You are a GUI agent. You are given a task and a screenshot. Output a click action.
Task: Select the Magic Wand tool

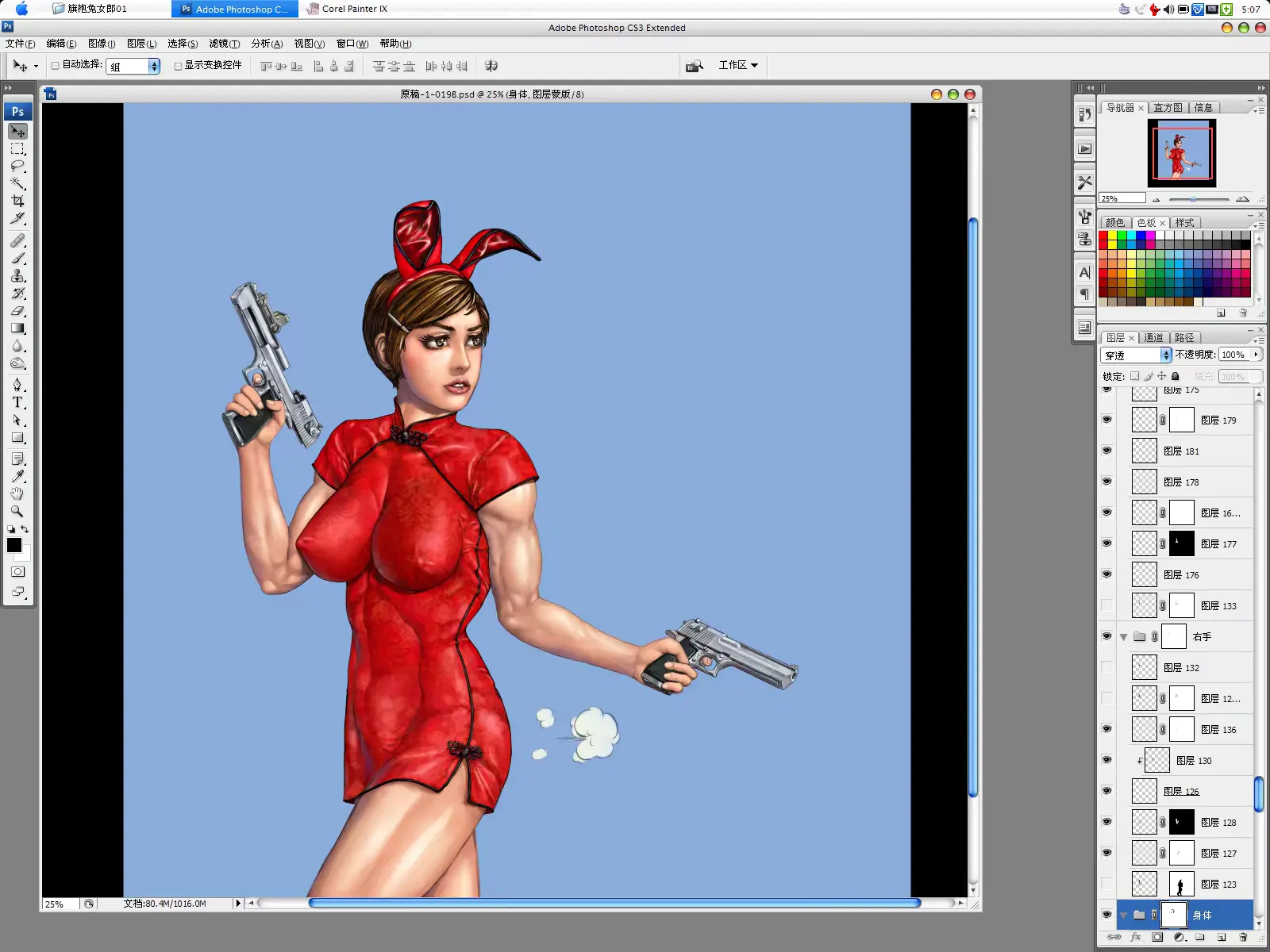point(17,184)
